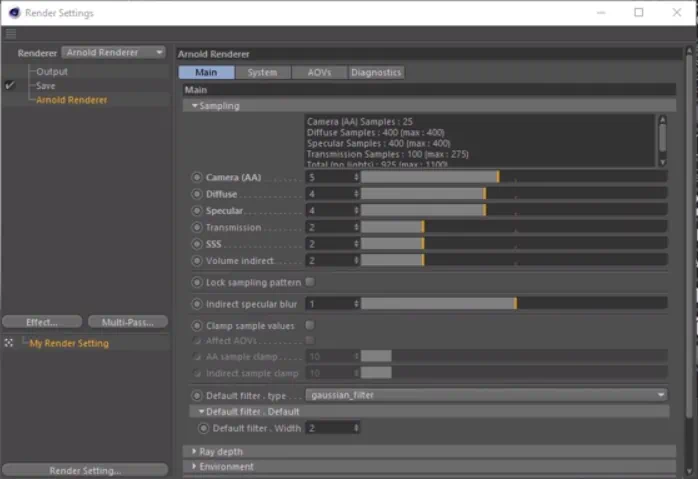Click the Diffuse value stepper arrows
The image size is (698, 479).
pos(356,194)
